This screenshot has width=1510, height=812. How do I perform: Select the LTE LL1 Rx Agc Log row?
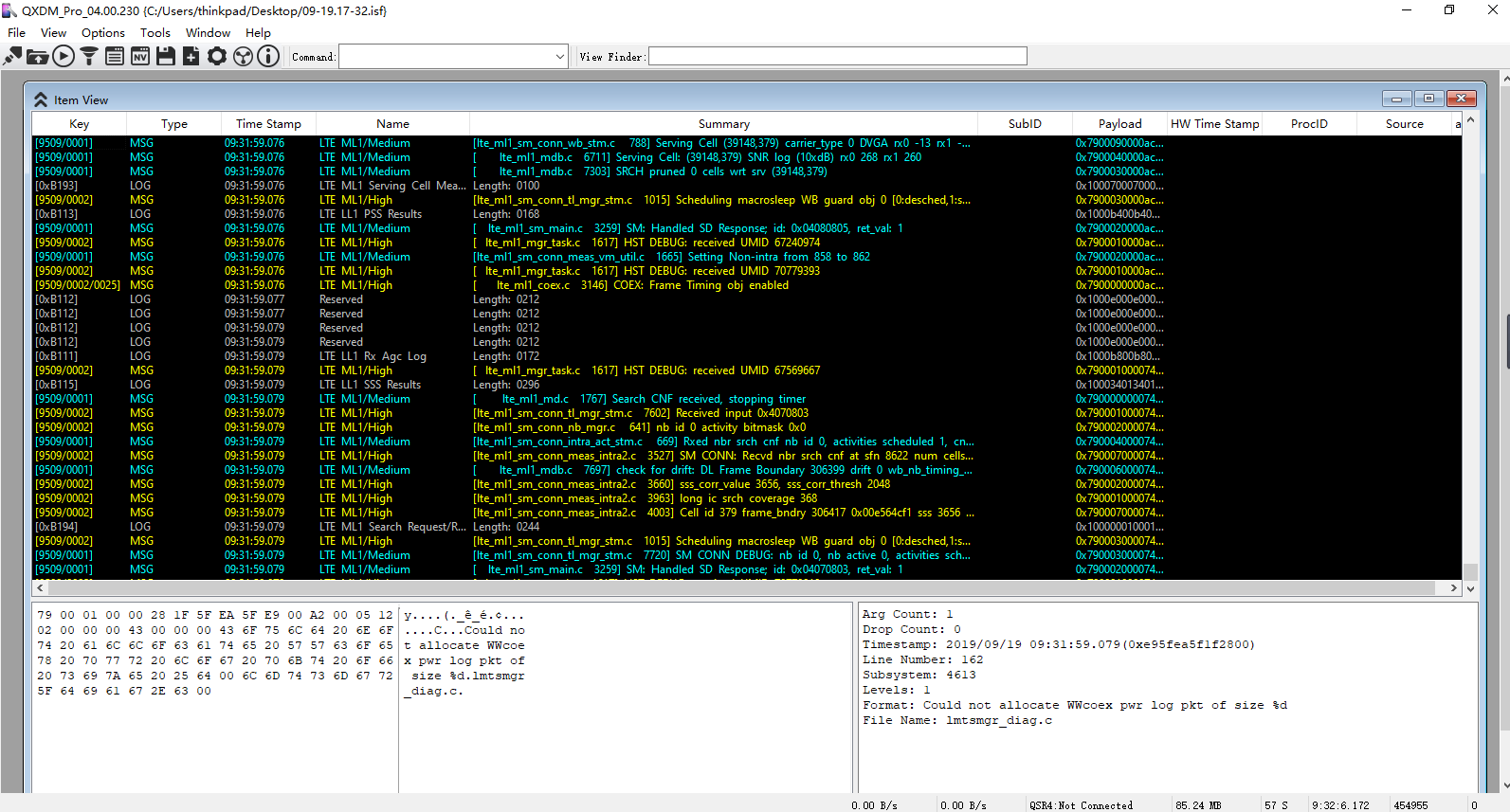747,356
